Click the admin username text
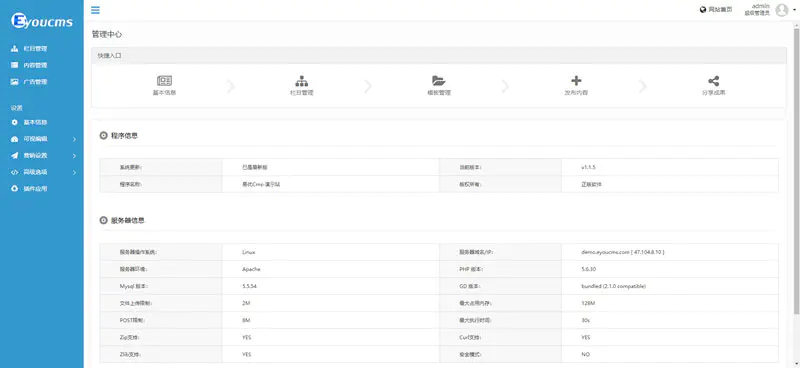The width and height of the screenshot is (800, 368). click(x=761, y=6)
